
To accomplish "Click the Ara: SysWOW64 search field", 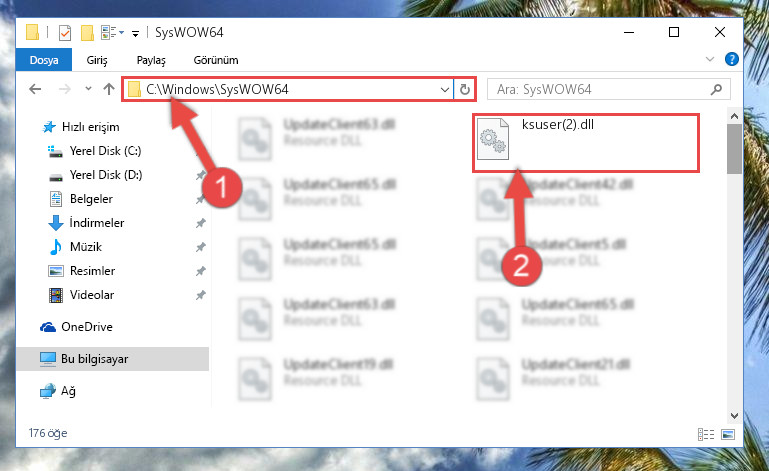I will click(601, 89).
